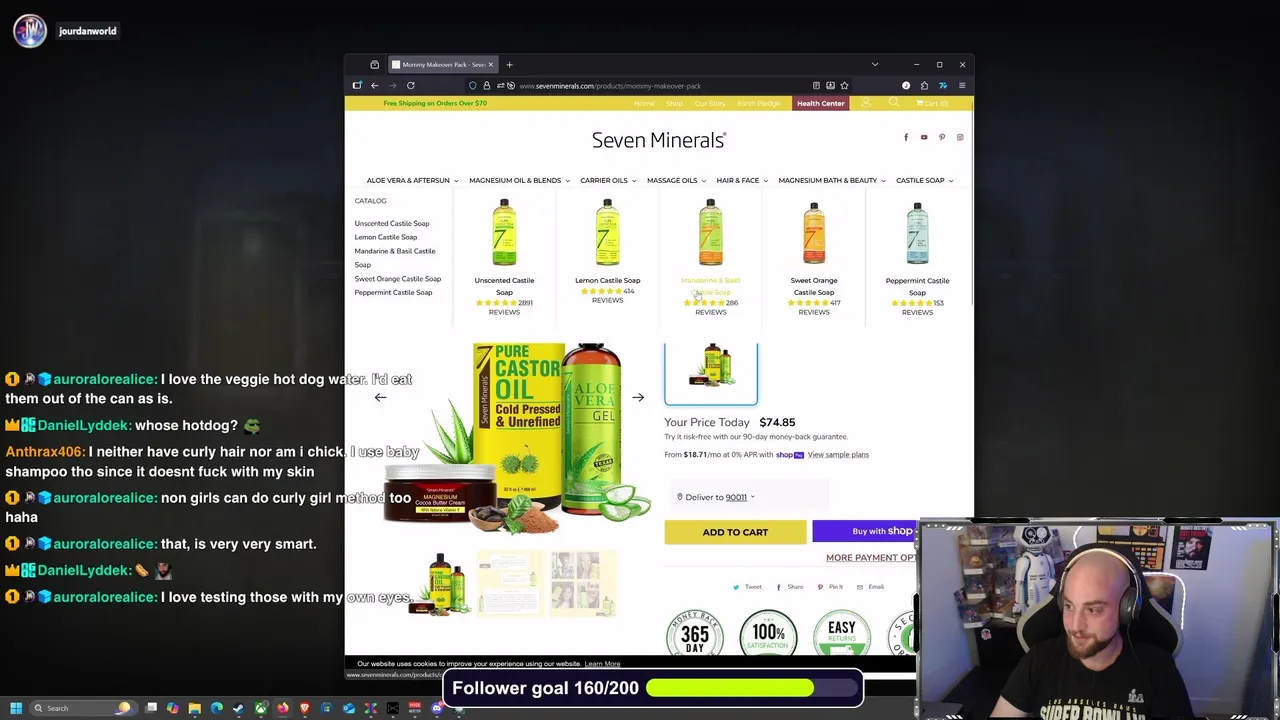Image resolution: width=1280 pixels, height=720 pixels.
Task: Click View sample plans link
Action: 838,455
